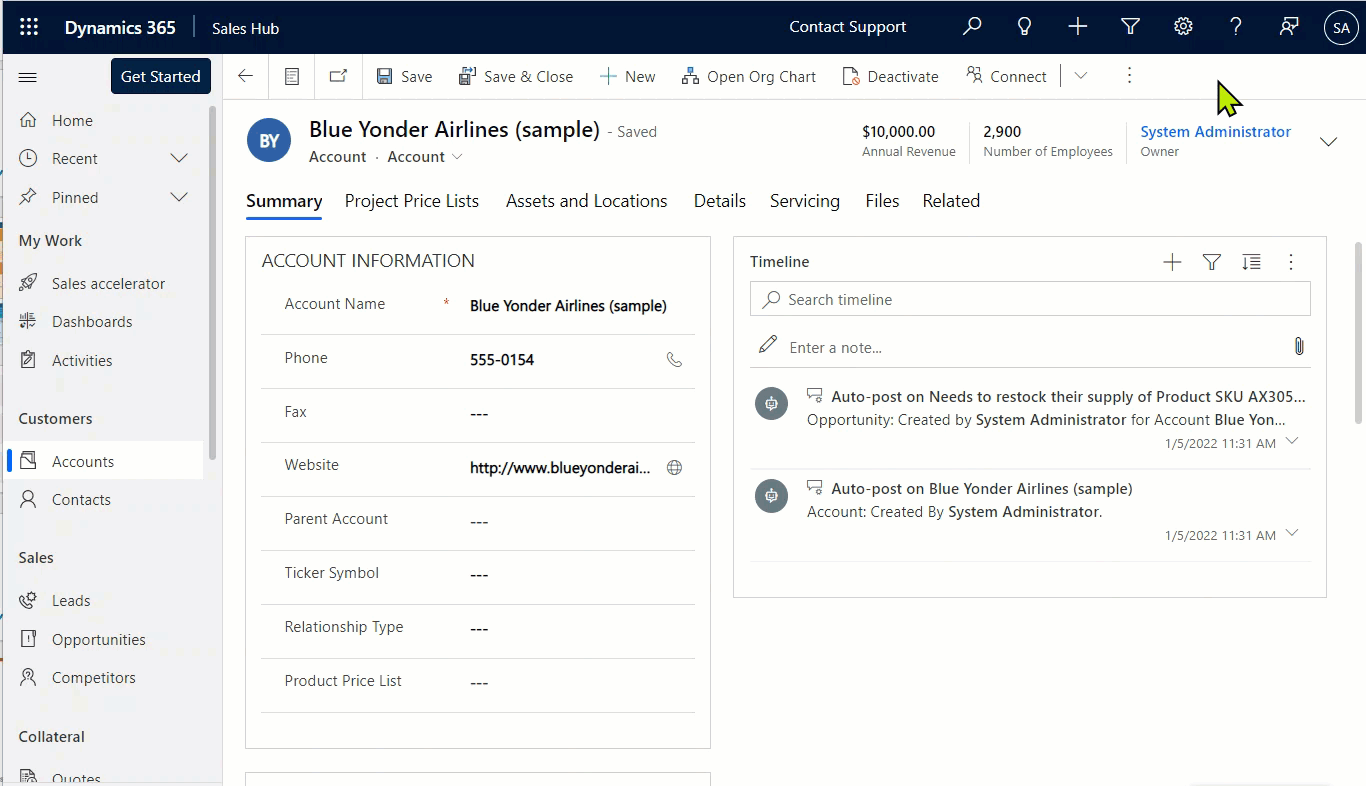Open timeline more options ellipsis
The image size is (1366, 786).
pyautogui.click(x=1291, y=262)
